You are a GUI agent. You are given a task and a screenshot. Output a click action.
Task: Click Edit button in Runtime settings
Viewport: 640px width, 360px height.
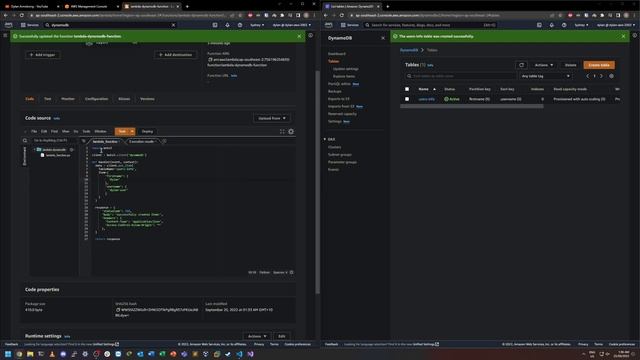tap(282, 336)
